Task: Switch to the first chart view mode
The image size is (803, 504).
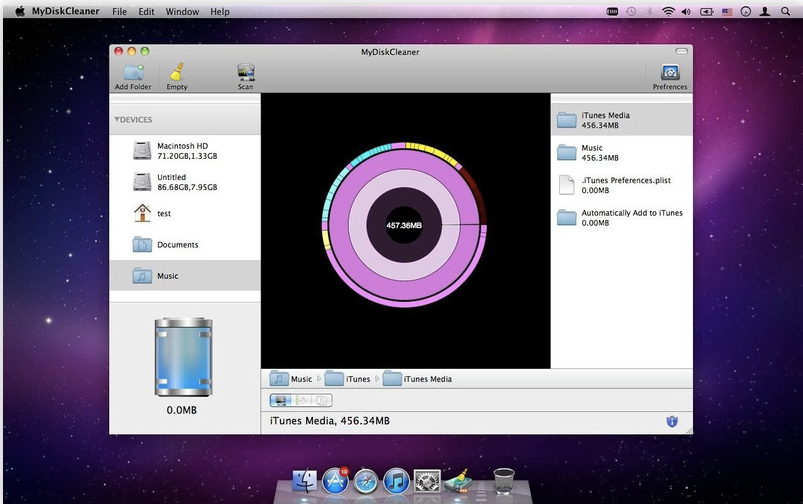Action: coord(280,400)
